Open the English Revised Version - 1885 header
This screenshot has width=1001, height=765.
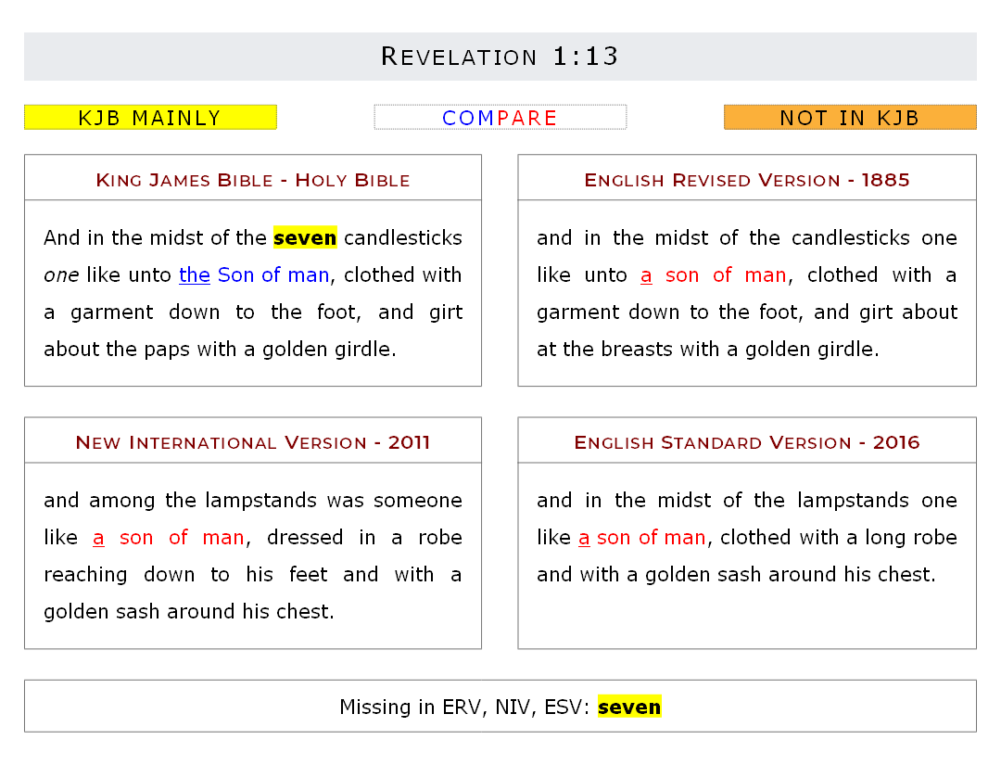point(747,180)
